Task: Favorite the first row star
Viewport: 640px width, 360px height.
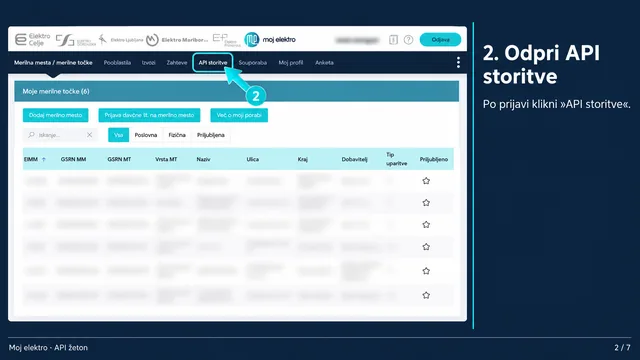Action: pos(426,181)
